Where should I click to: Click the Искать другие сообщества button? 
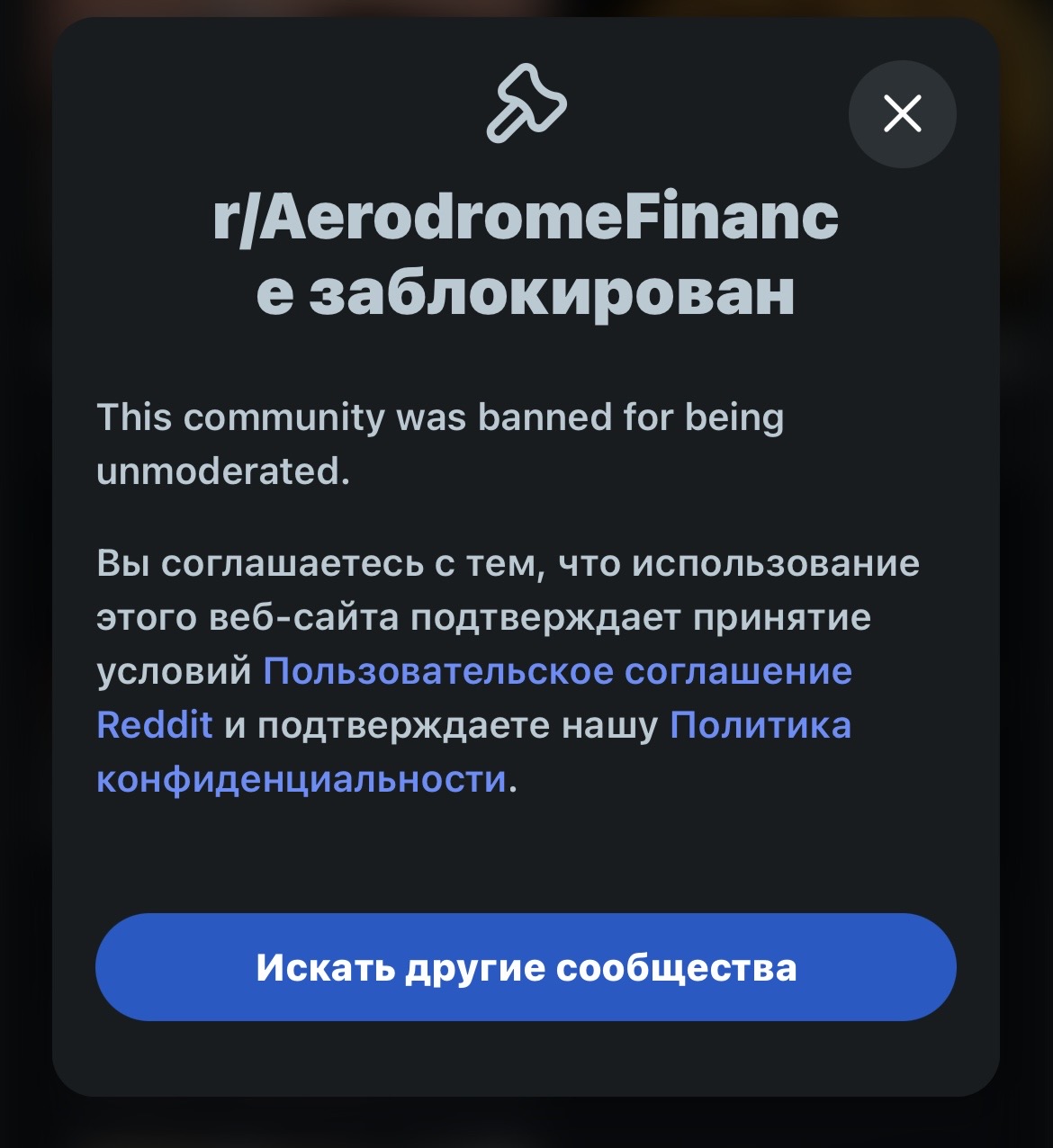tap(526, 967)
